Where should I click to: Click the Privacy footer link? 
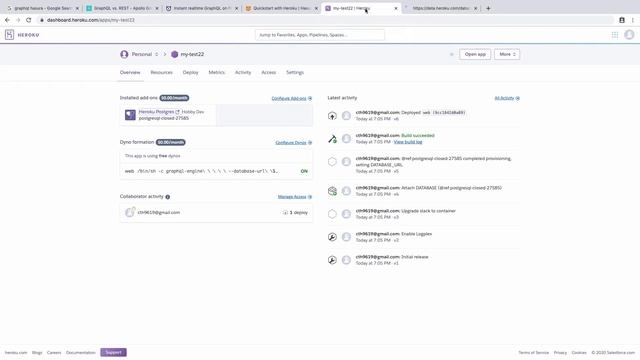(560, 353)
